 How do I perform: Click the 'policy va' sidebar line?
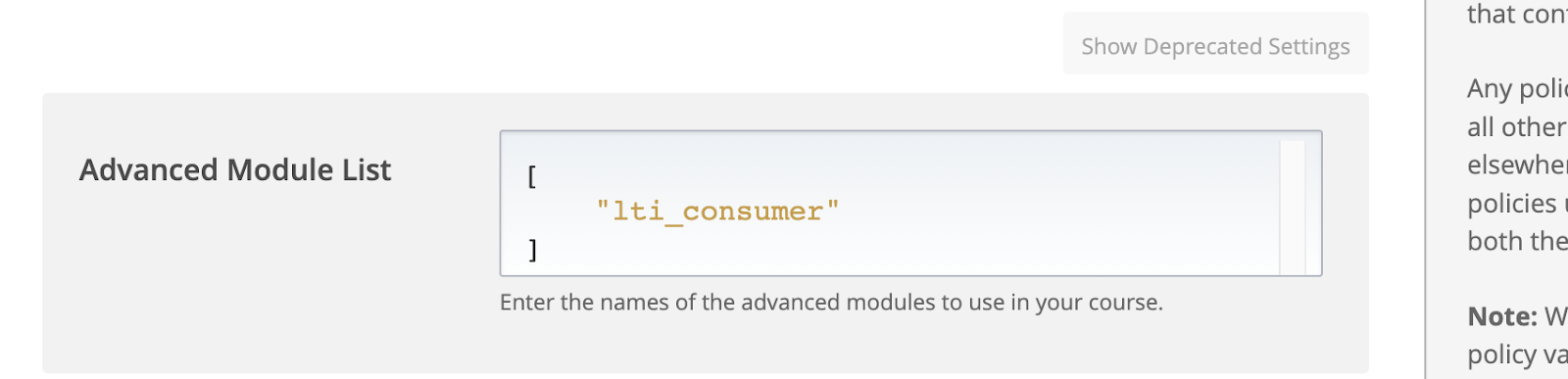point(1517,355)
